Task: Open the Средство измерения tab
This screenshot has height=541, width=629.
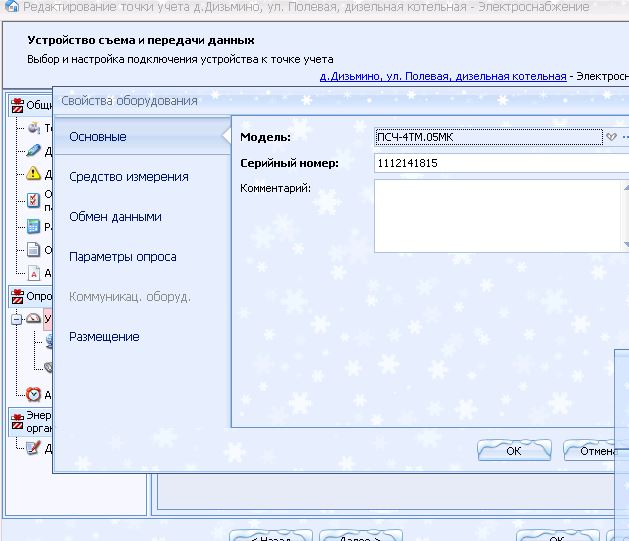Action: pyautogui.click(x=129, y=177)
